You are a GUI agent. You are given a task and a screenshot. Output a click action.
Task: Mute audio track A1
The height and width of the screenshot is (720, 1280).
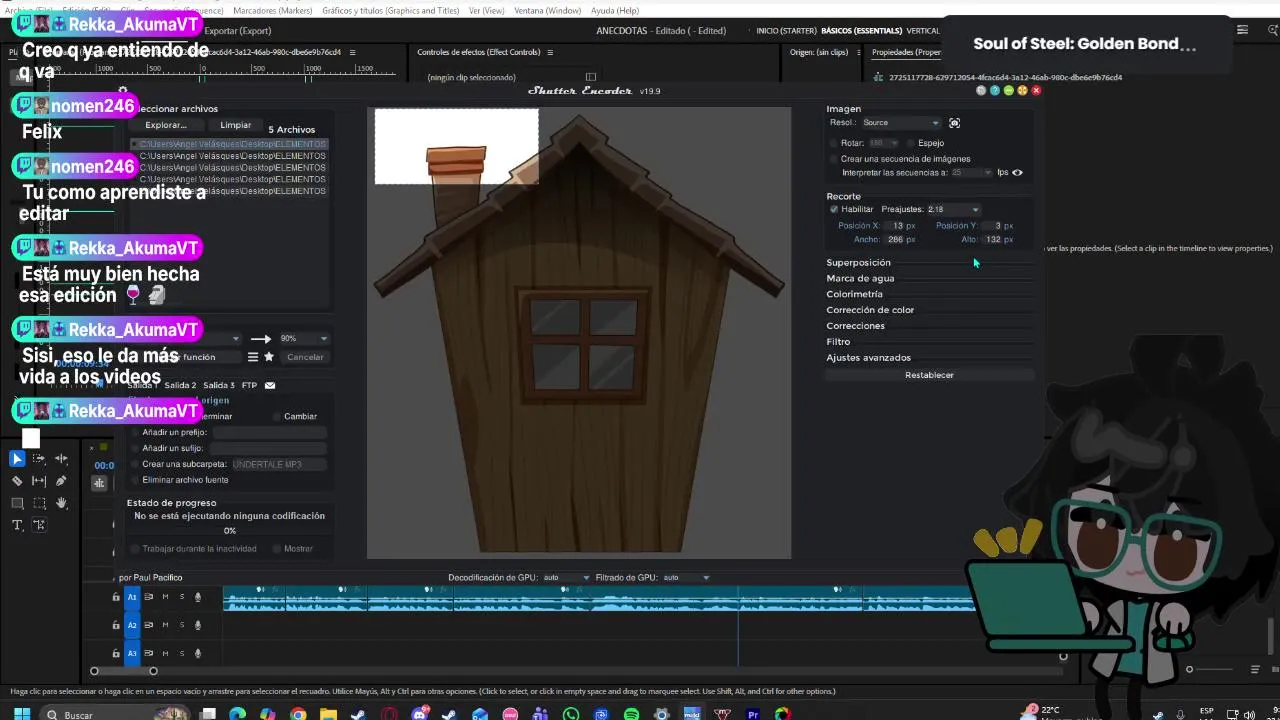pos(165,597)
